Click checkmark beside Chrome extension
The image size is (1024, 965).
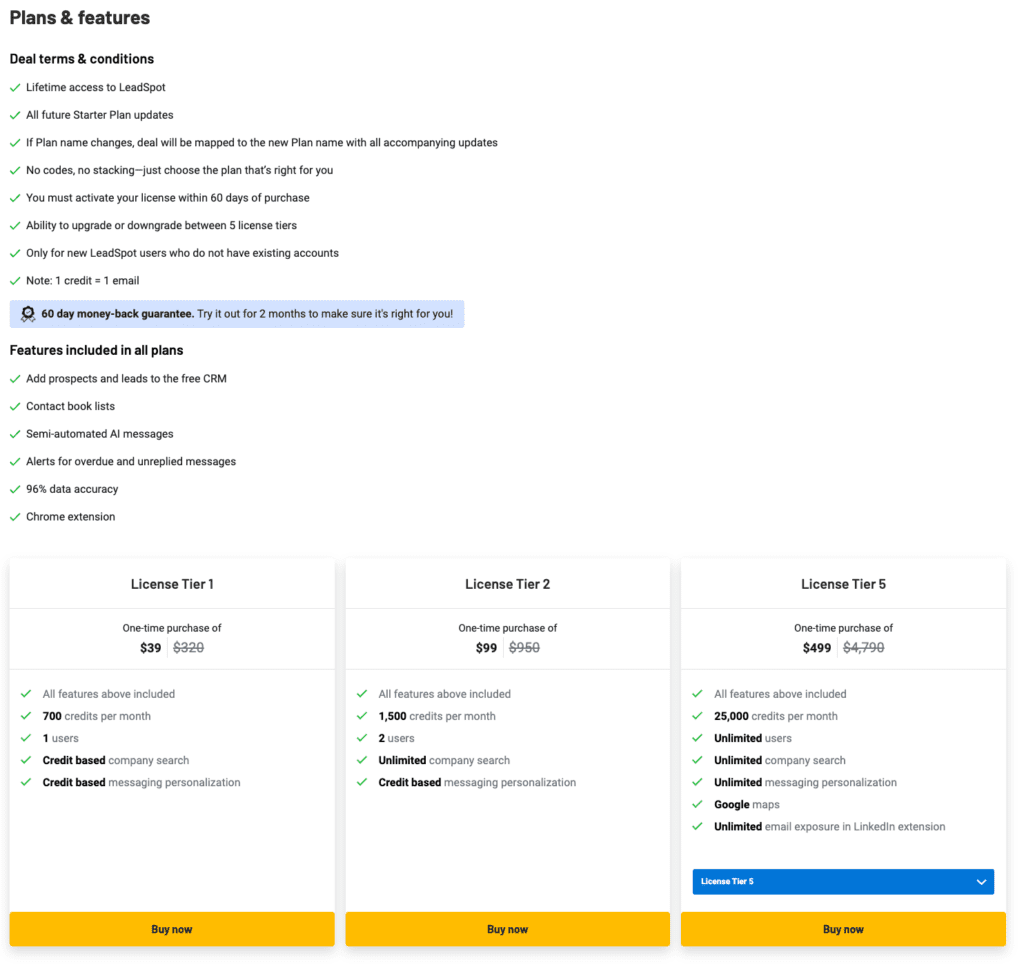point(15,517)
